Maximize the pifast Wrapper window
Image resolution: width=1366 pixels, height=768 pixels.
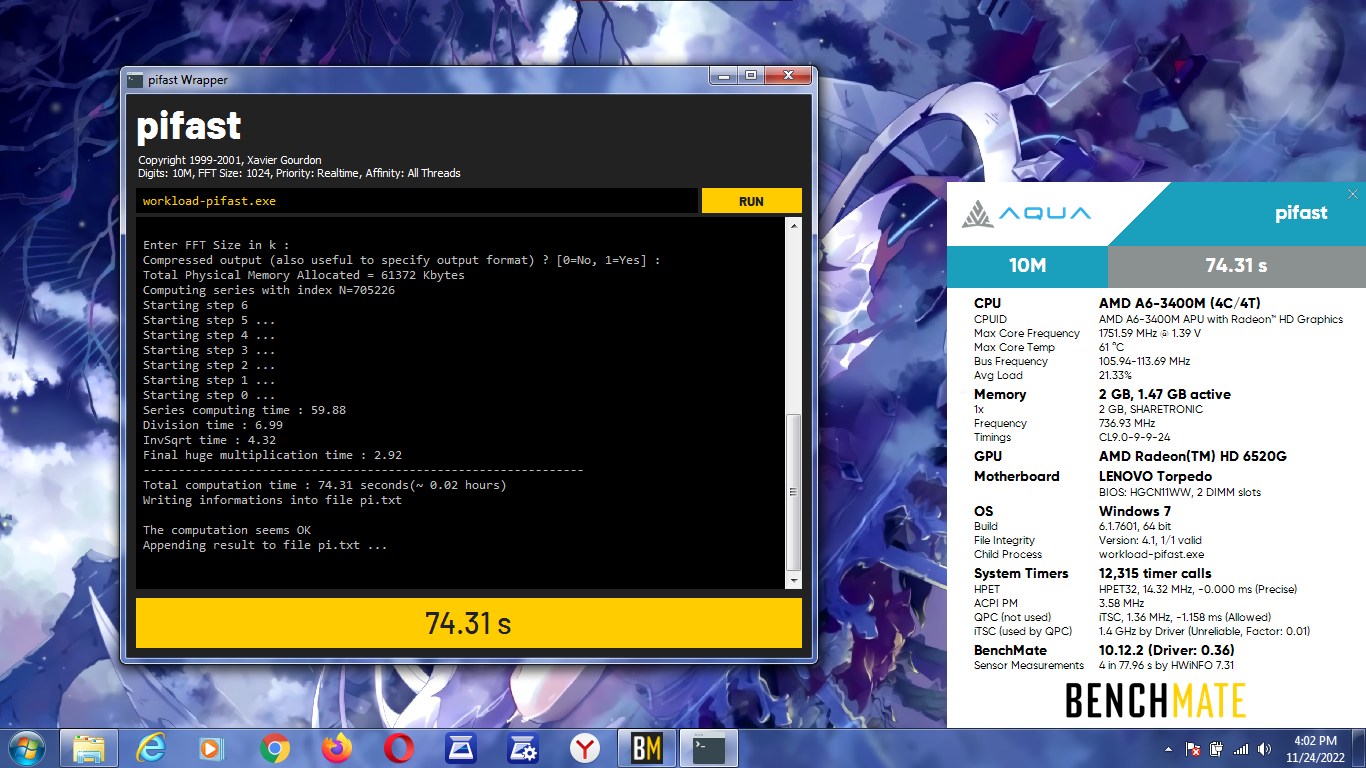tap(750, 76)
